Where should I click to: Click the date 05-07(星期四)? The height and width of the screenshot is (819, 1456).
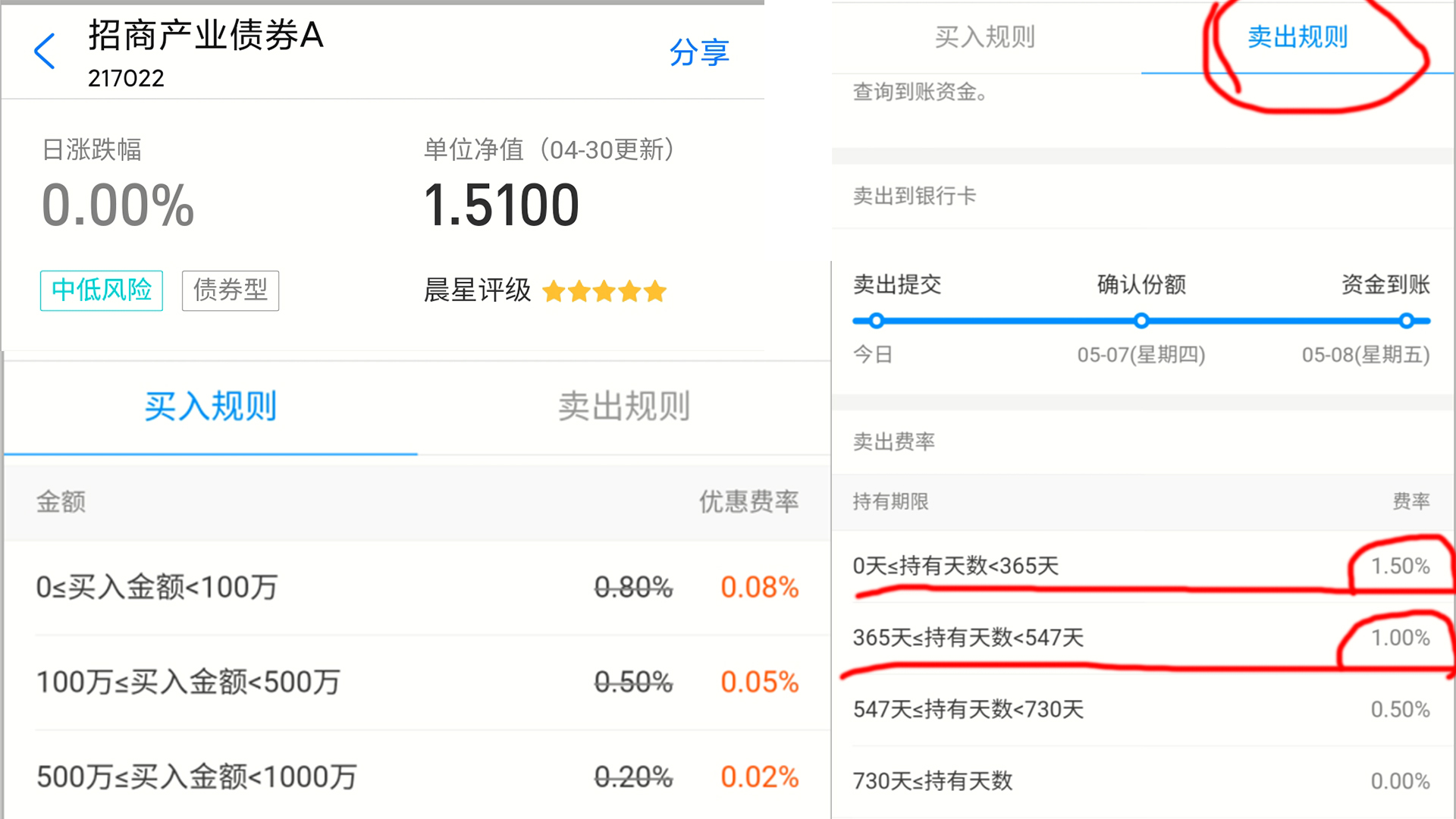[1141, 354]
